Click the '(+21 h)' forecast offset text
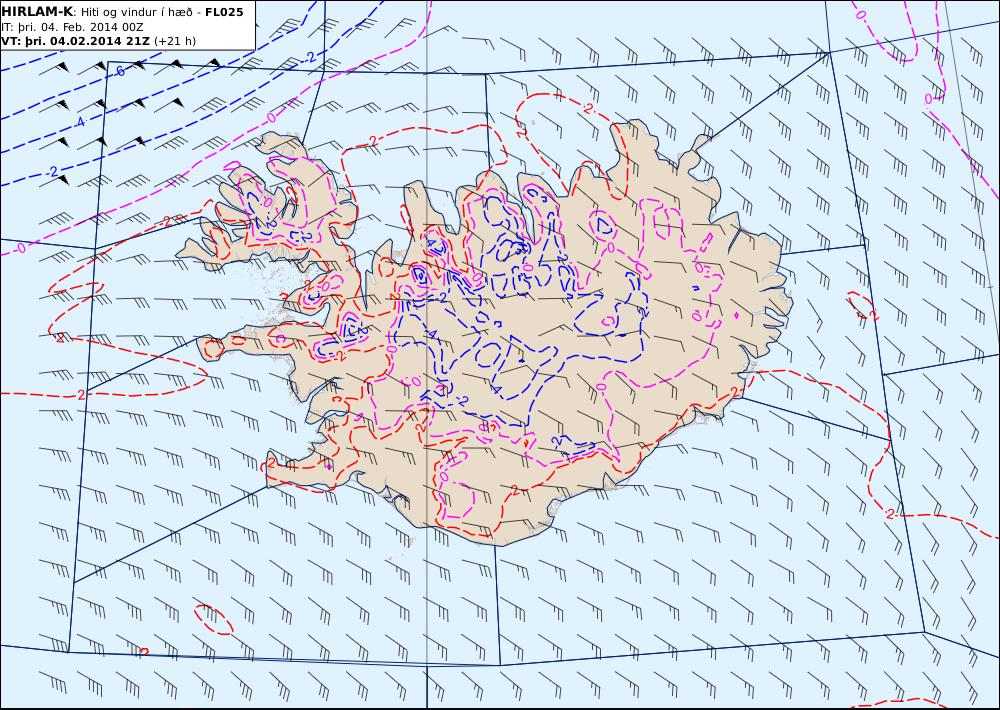 175,41
